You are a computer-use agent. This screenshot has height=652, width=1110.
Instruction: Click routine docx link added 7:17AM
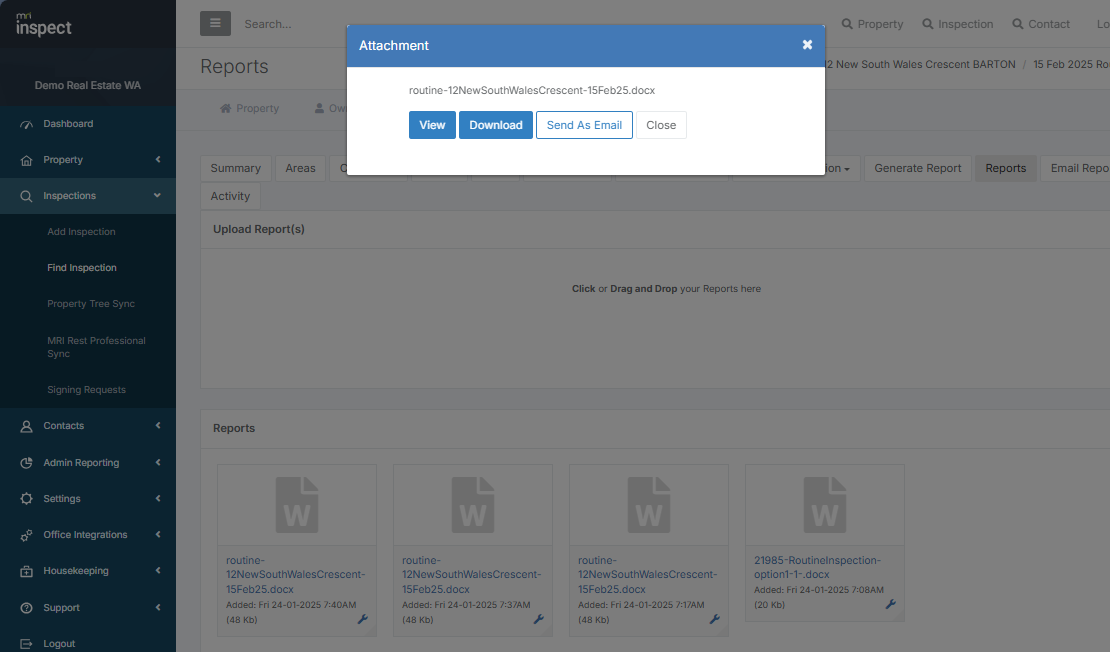click(647, 574)
